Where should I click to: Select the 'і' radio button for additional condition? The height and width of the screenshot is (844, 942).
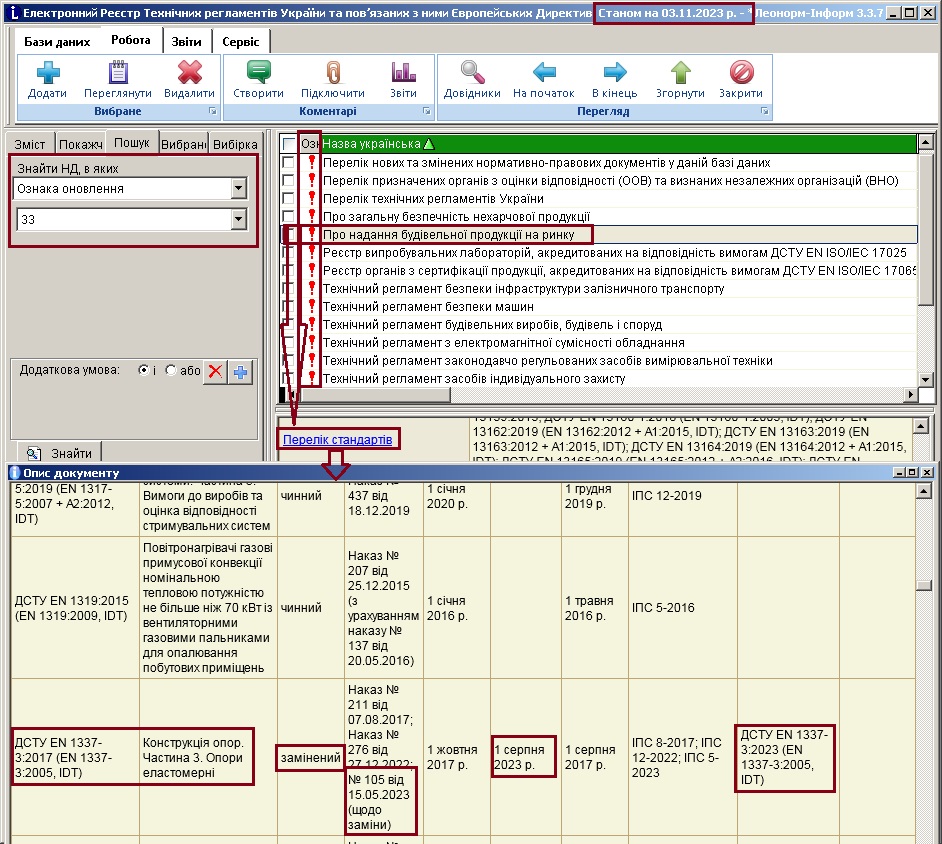[x=143, y=370]
